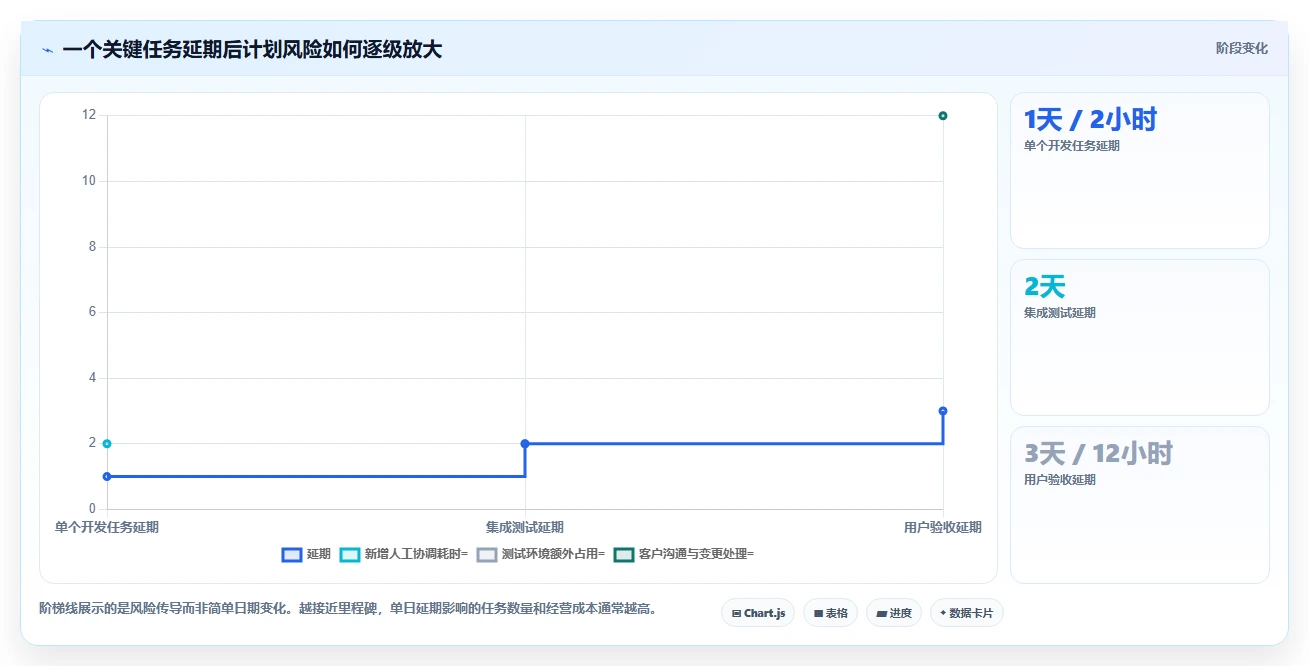The height and width of the screenshot is (666, 1309).
Task: Click the 数据卡片 pill button
Action: click(x=966, y=613)
